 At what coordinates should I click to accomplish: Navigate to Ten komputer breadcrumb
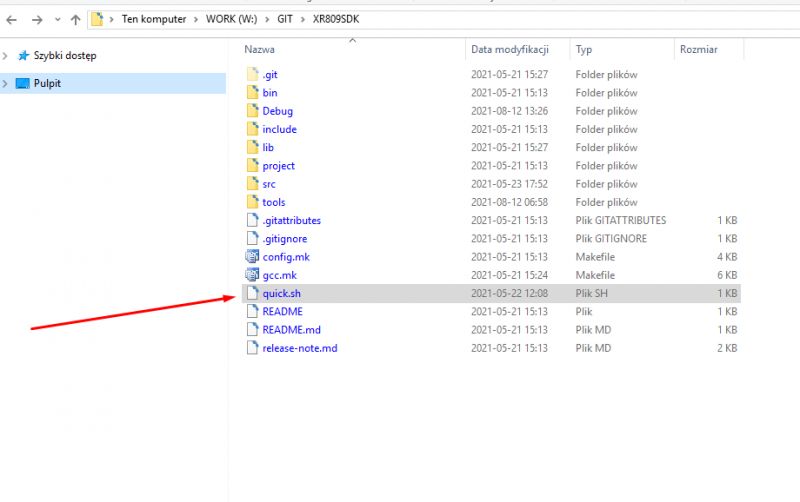click(x=154, y=19)
